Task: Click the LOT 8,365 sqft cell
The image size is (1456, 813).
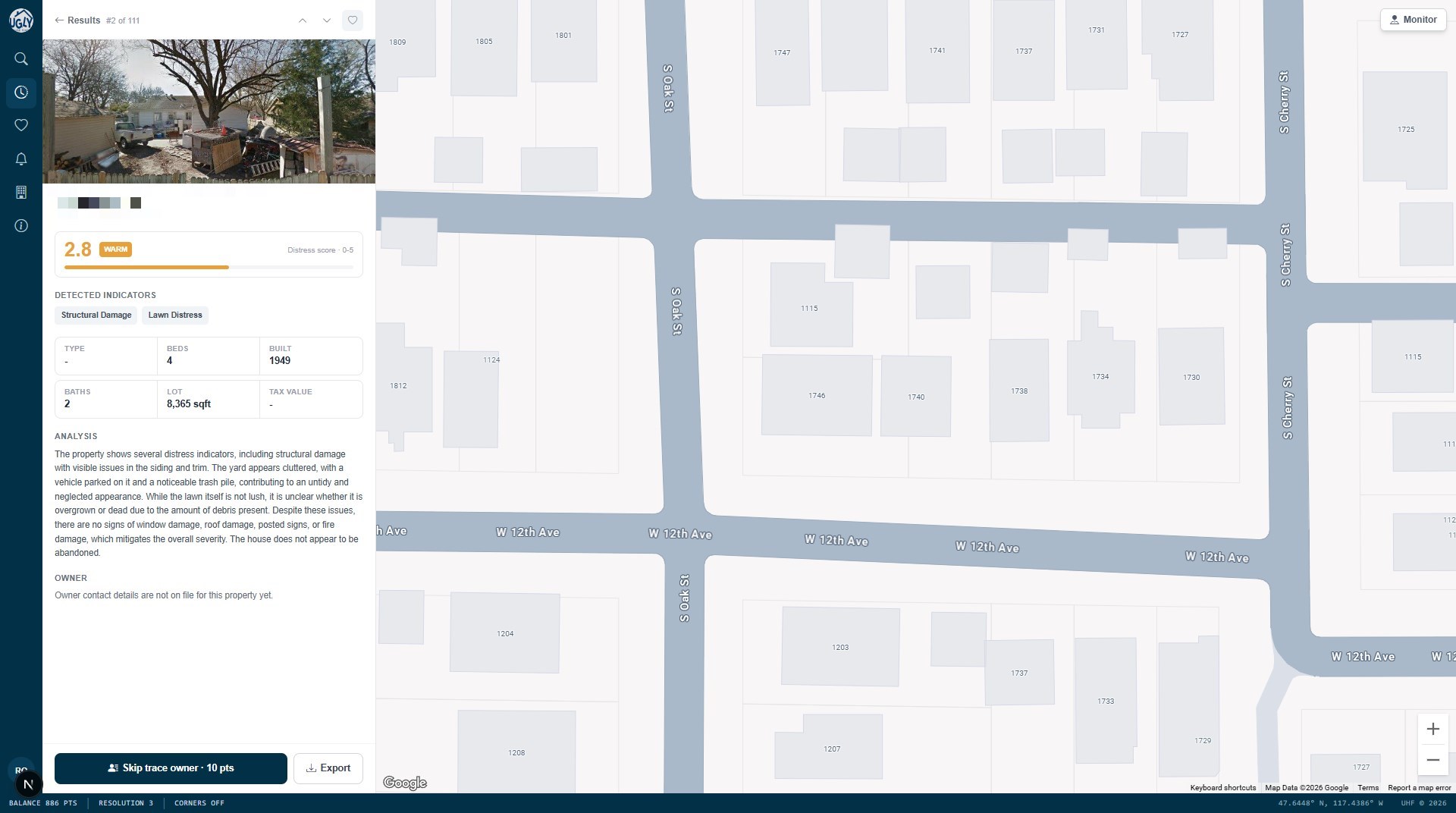Action: pyautogui.click(x=209, y=399)
